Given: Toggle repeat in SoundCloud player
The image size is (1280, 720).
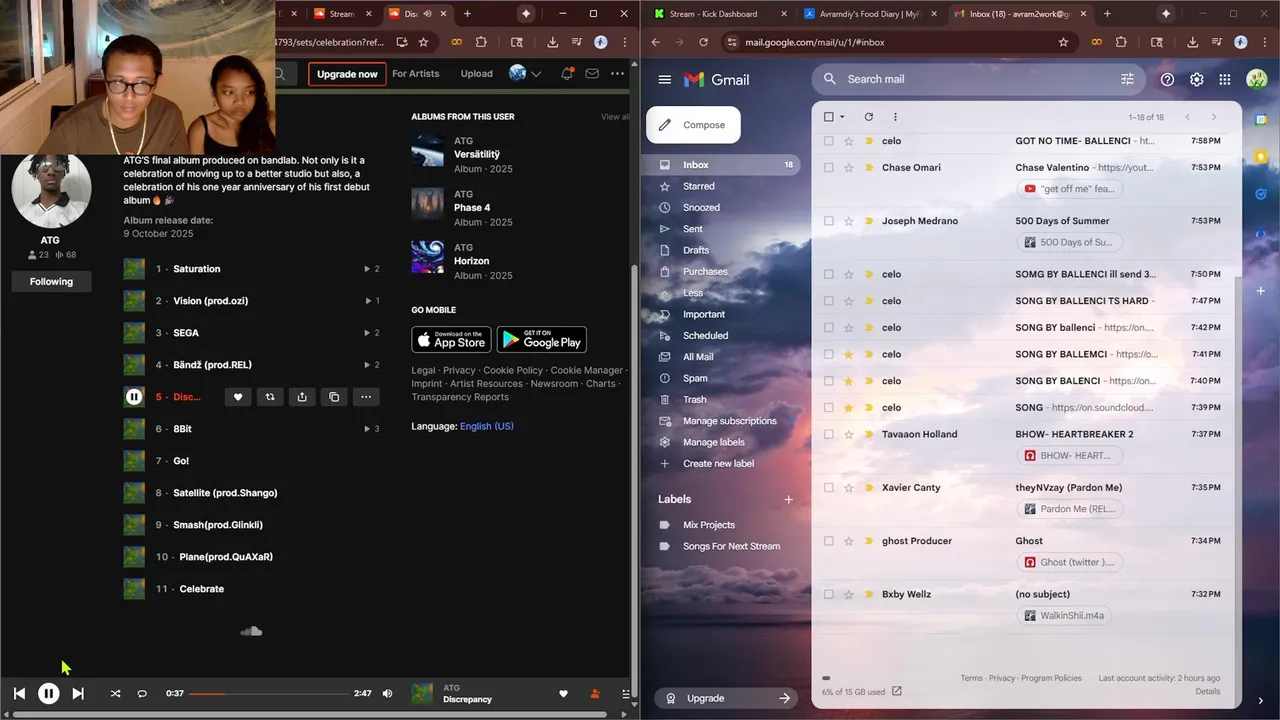Looking at the screenshot, I should point(142,693).
